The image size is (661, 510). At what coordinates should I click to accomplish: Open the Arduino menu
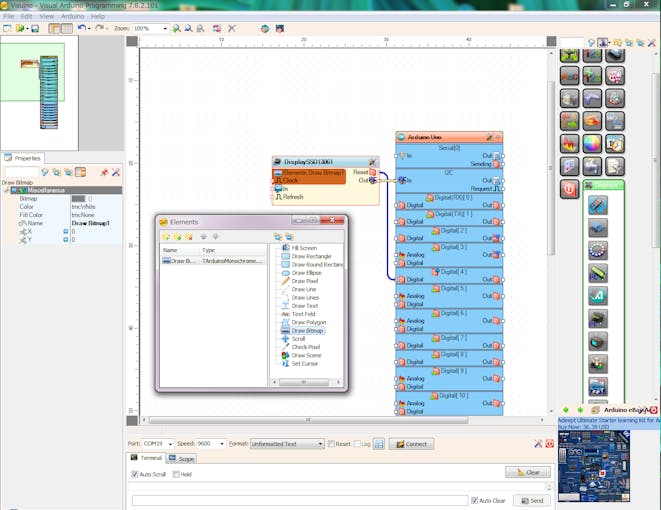tap(73, 16)
